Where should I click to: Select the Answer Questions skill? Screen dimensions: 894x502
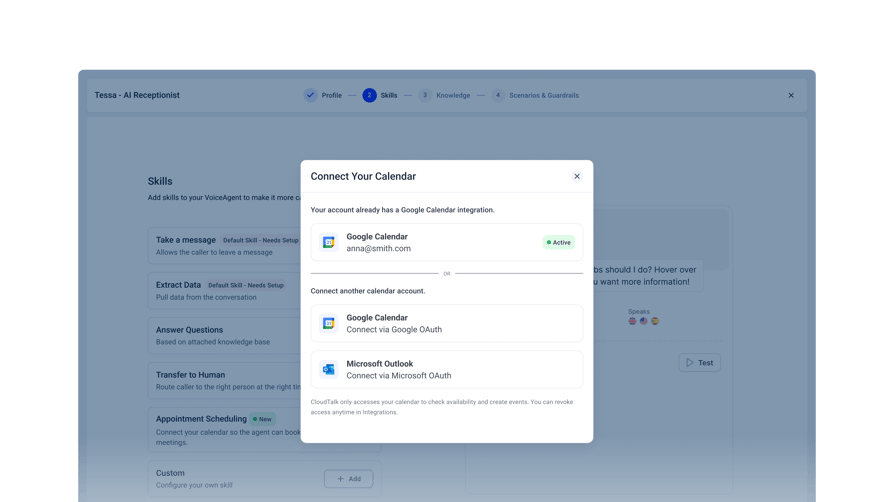pyautogui.click(x=225, y=335)
